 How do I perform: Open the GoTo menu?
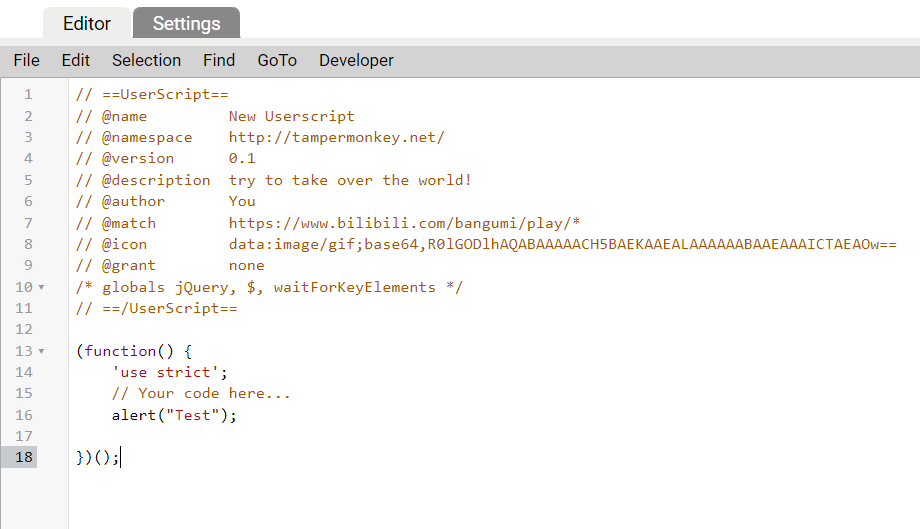277,60
